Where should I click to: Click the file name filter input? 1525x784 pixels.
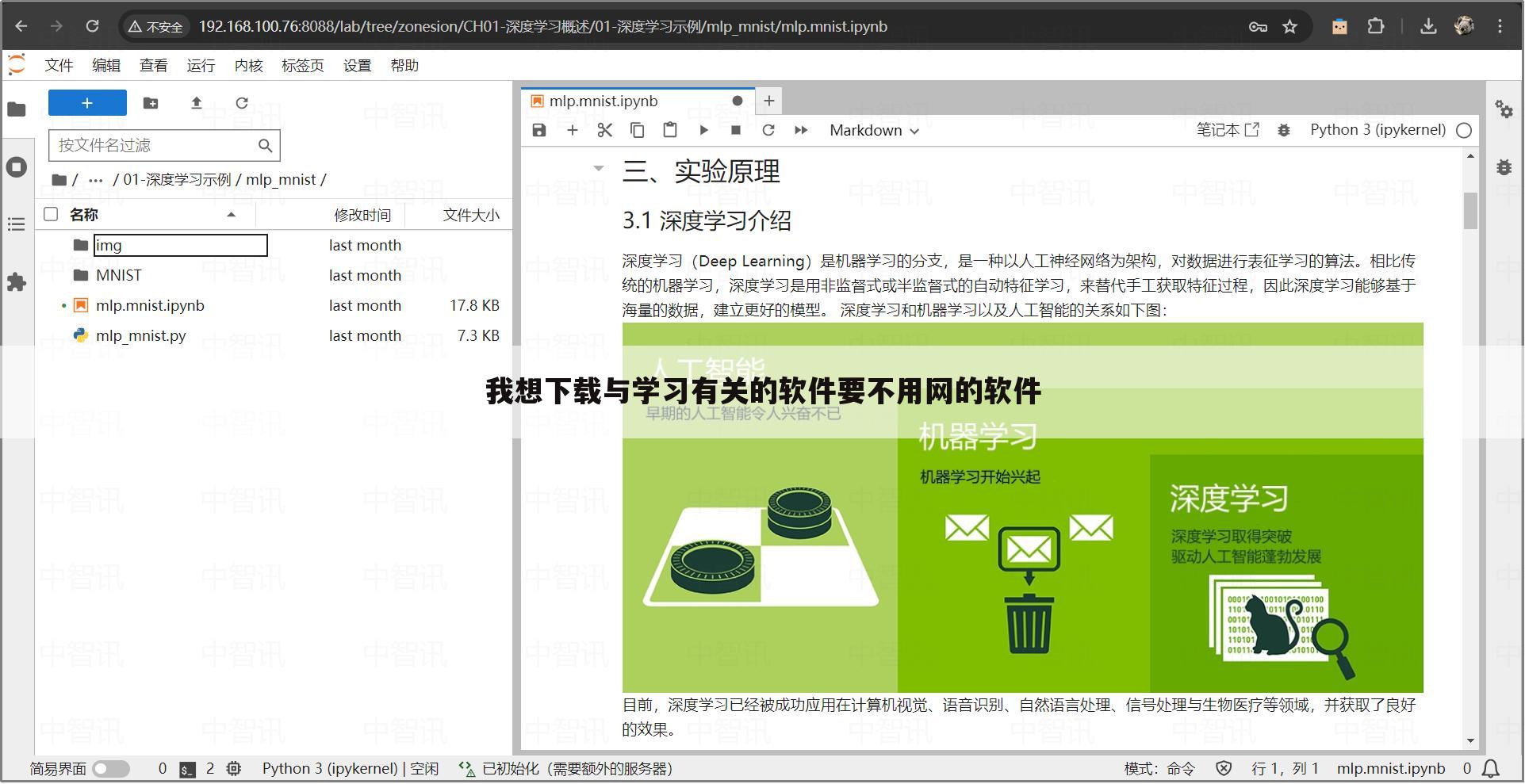pyautogui.click(x=164, y=145)
